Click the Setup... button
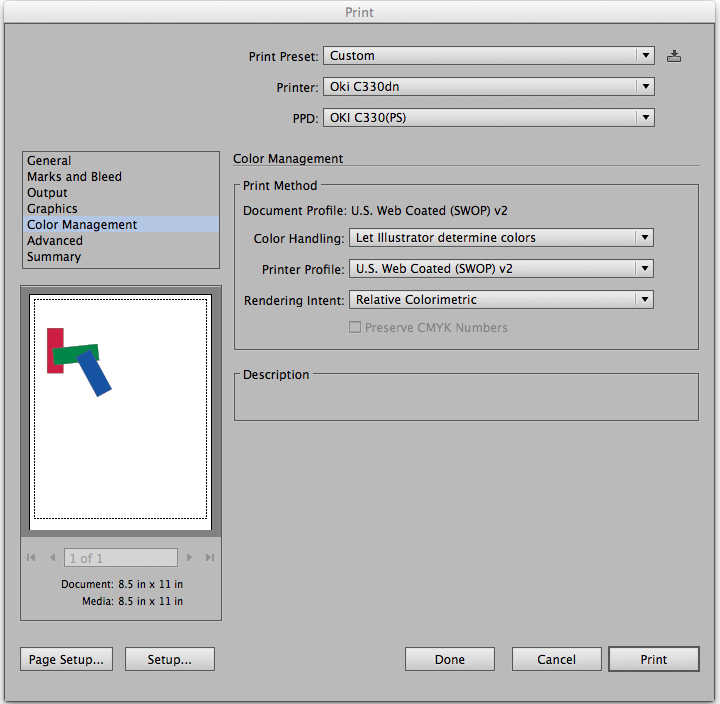The image size is (720, 704). click(x=169, y=659)
